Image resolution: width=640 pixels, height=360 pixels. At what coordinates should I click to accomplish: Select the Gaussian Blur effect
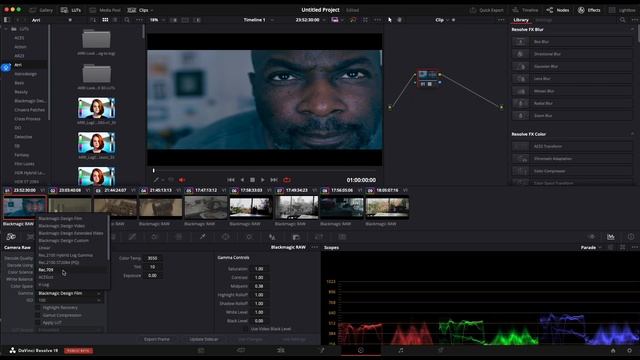coord(572,66)
